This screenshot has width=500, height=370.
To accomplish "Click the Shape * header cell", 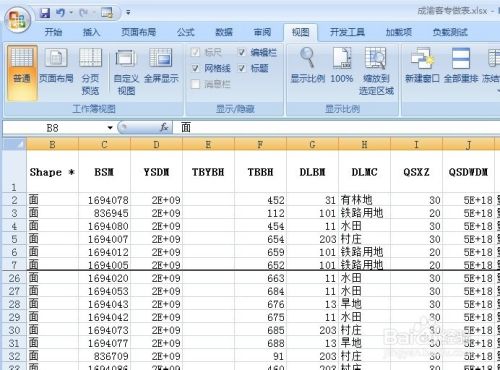I will (x=52, y=172).
